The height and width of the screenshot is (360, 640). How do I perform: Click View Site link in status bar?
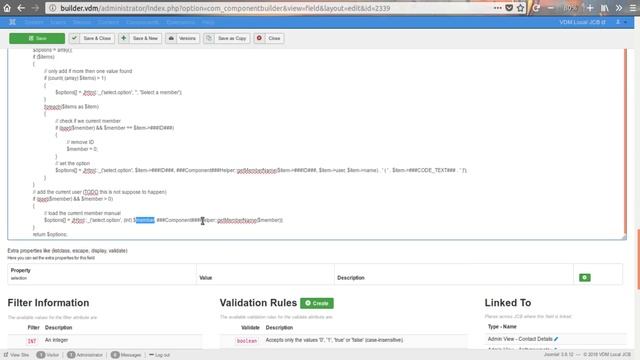pos(16,355)
